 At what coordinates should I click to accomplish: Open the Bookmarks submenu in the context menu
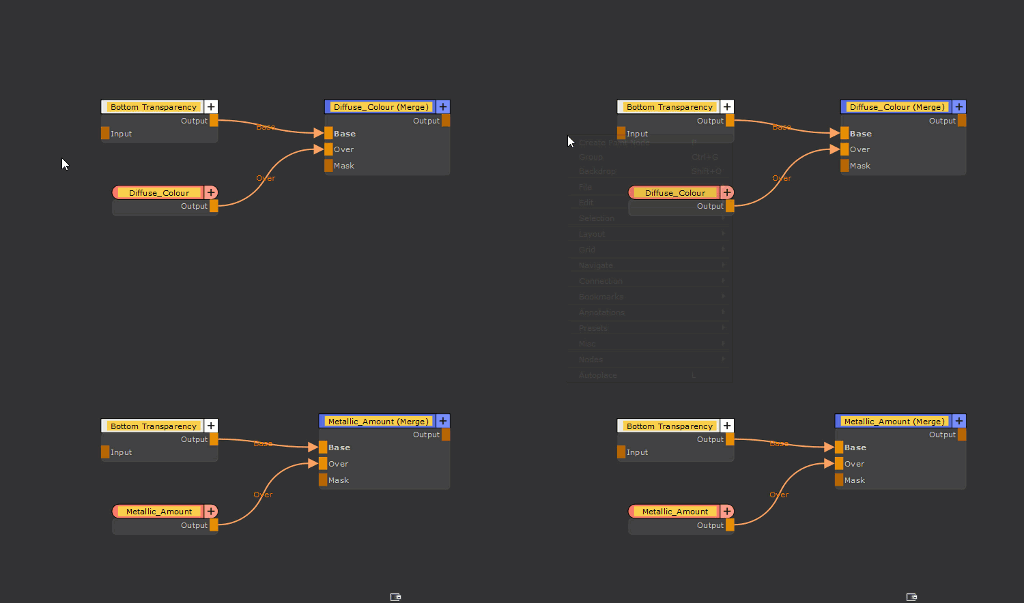click(601, 297)
